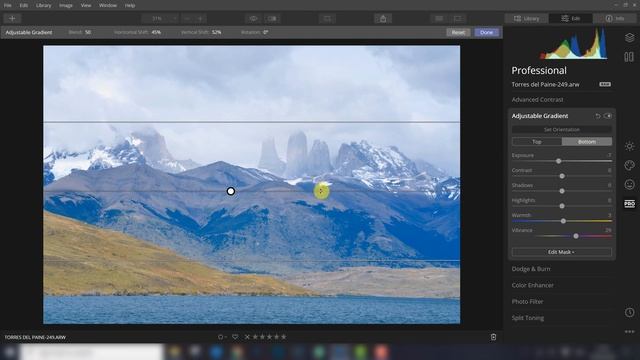Click the RAW badge beside file name

(x=605, y=84)
